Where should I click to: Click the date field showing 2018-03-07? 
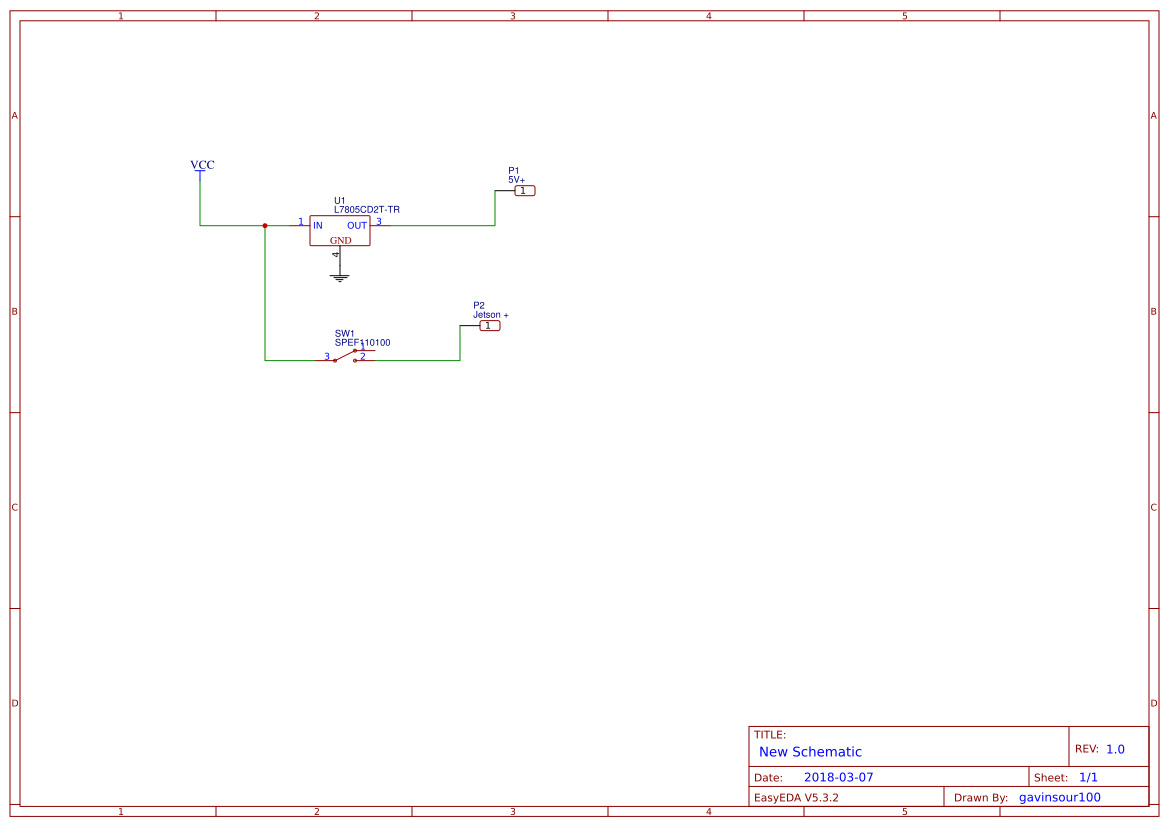[838, 776]
